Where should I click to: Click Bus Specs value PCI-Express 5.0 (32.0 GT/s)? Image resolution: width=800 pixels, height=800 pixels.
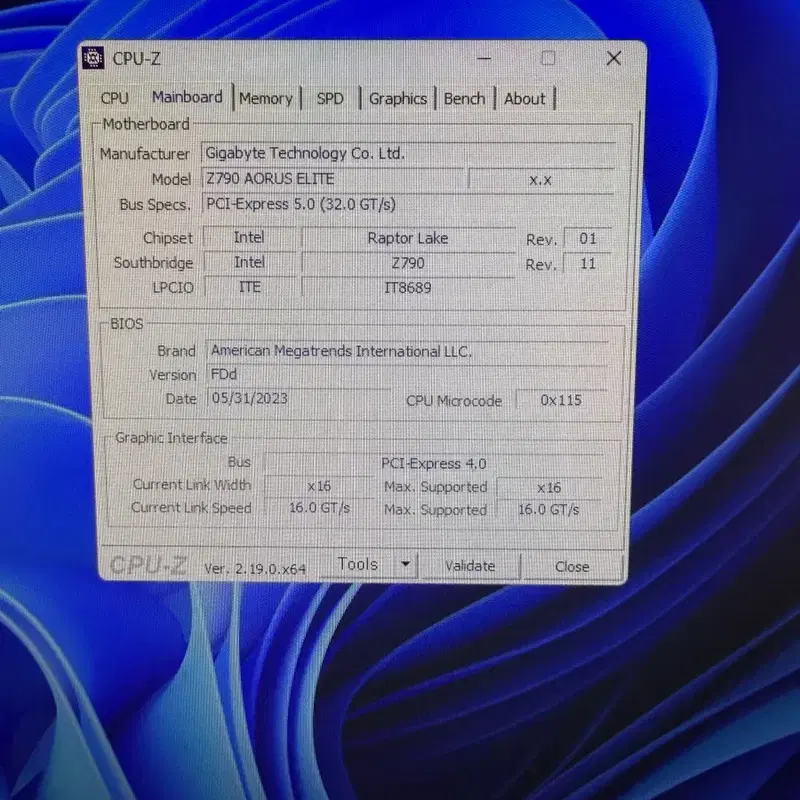pos(408,205)
